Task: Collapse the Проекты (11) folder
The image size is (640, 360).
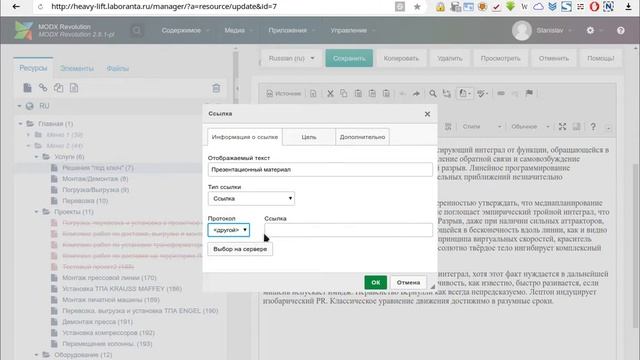Action: [36, 212]
